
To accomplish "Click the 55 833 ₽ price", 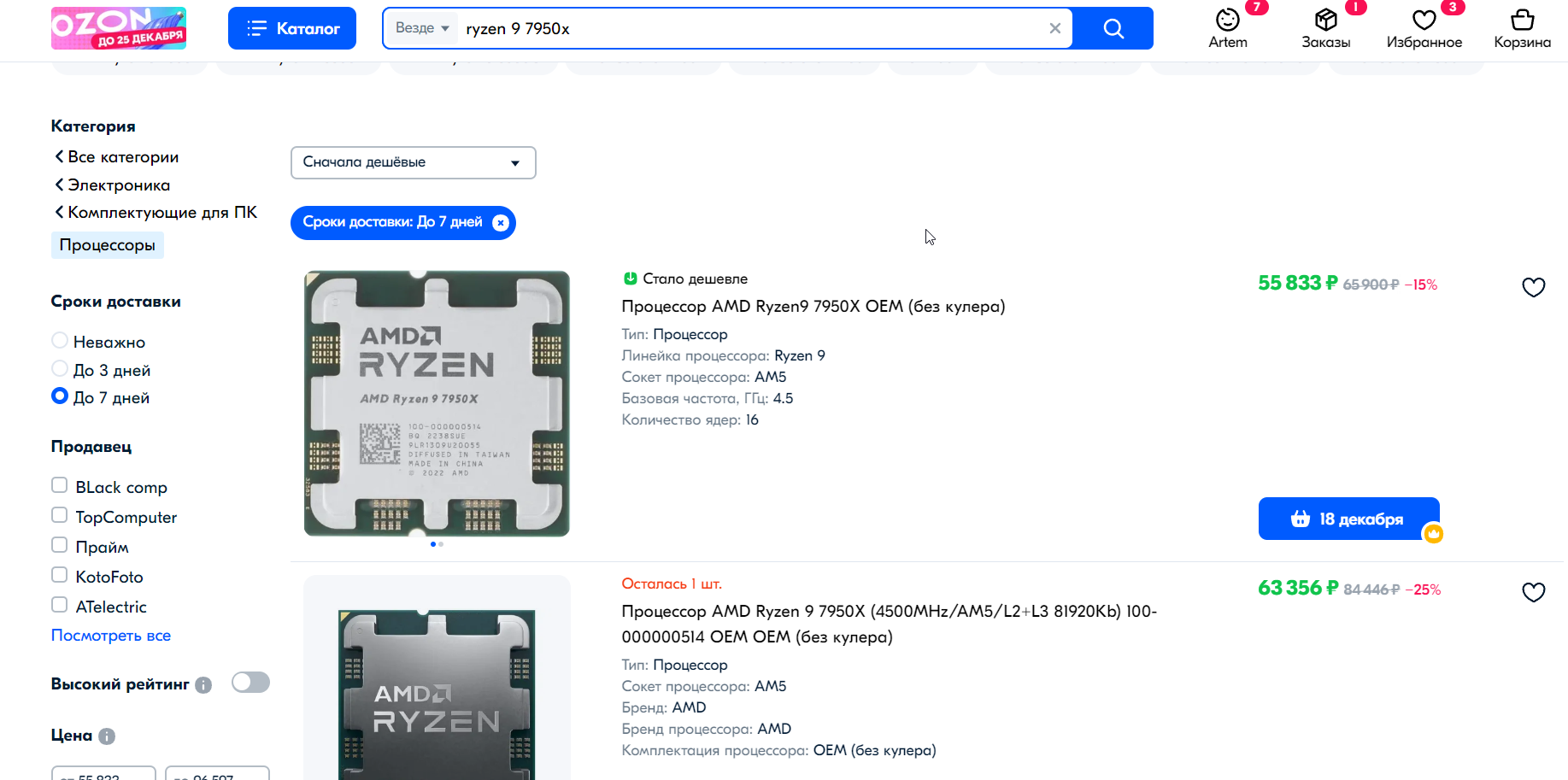I will pyautogui.click(x=1298, y=283).
